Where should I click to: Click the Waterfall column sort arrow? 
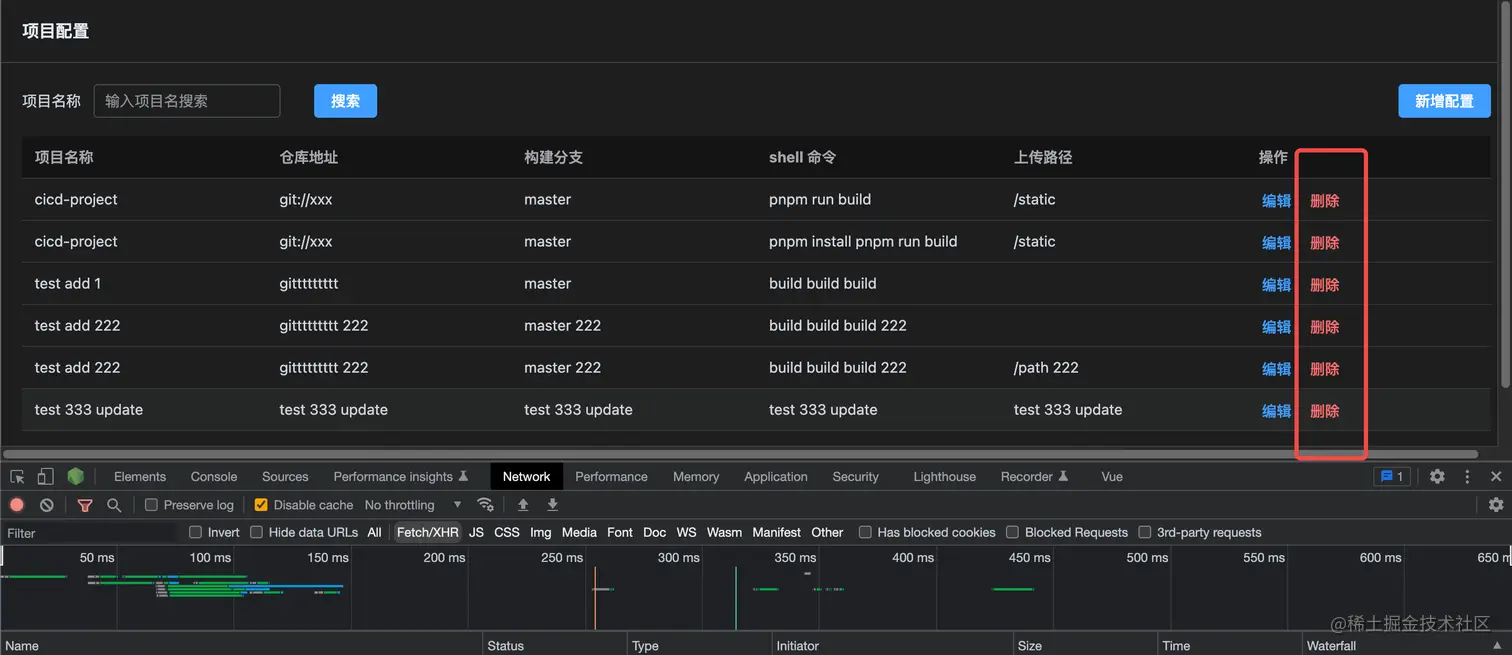click(1497, 646)
